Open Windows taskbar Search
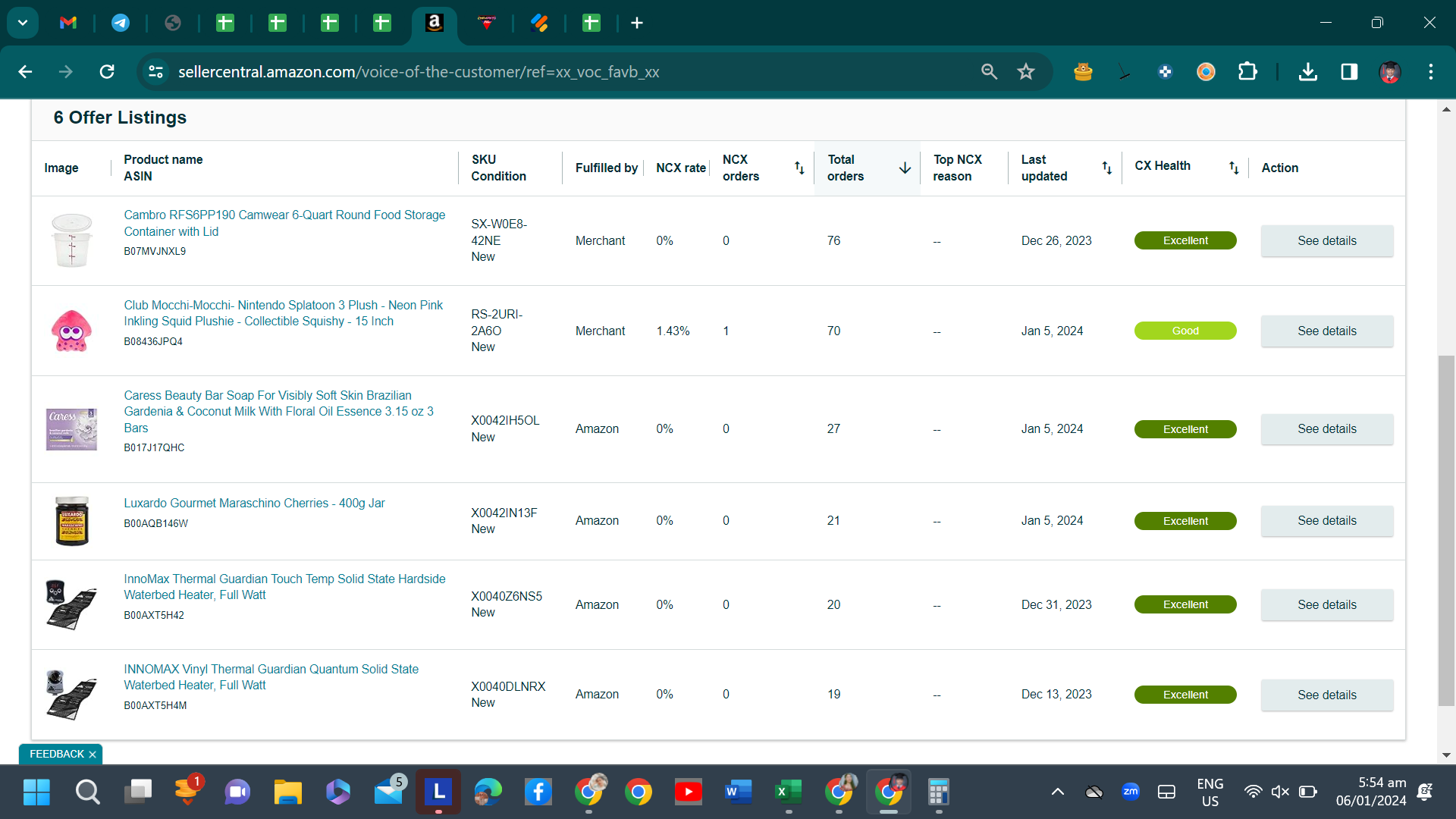The width and height of the screenshot is (1456, 819). coord(87,792)
